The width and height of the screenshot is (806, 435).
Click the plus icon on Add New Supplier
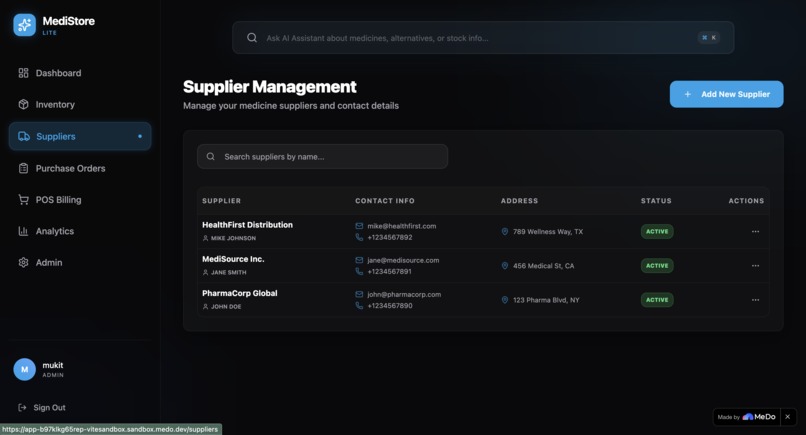coord(687,94)
